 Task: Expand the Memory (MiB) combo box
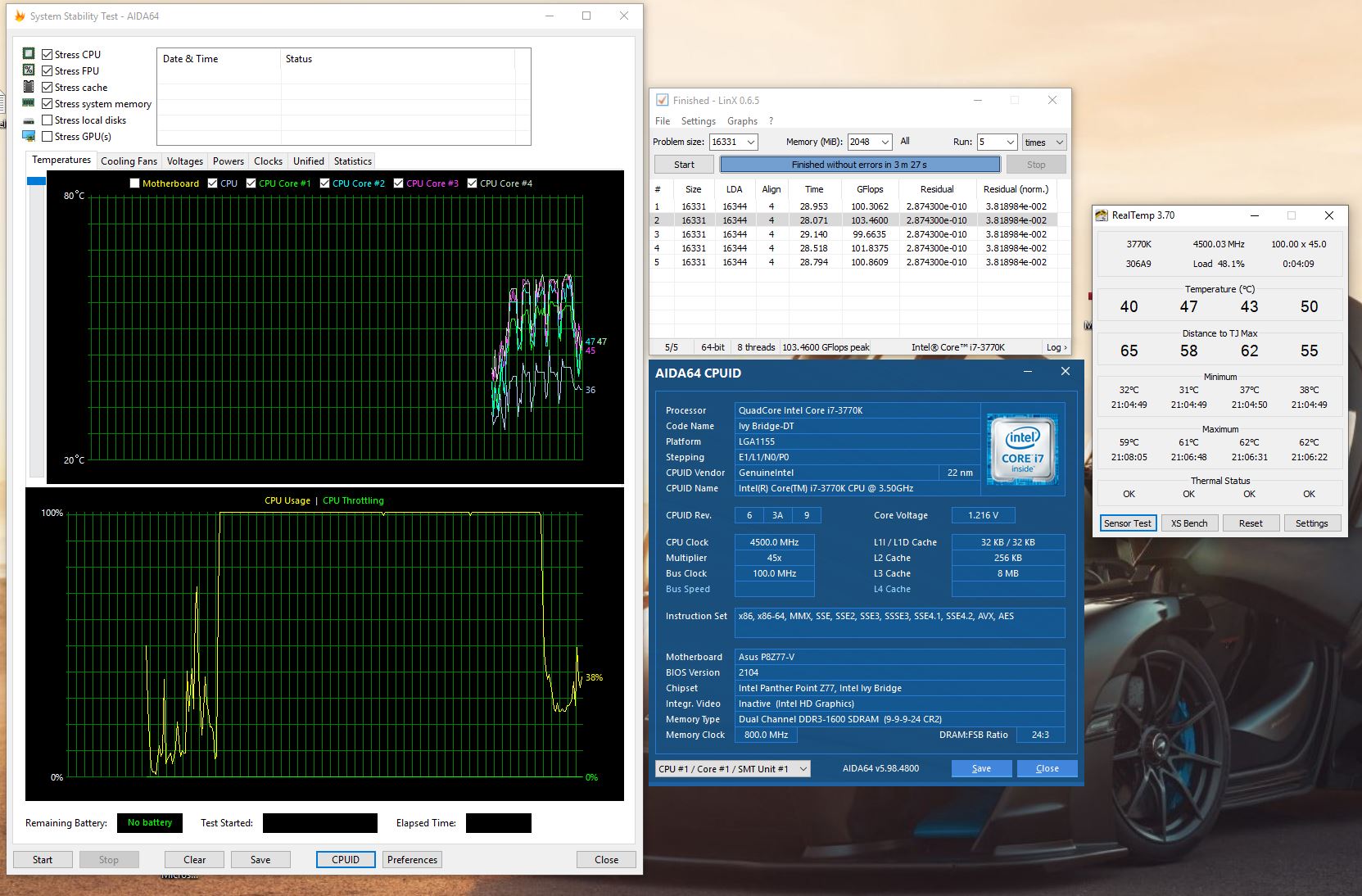click(x=885, y=142)
